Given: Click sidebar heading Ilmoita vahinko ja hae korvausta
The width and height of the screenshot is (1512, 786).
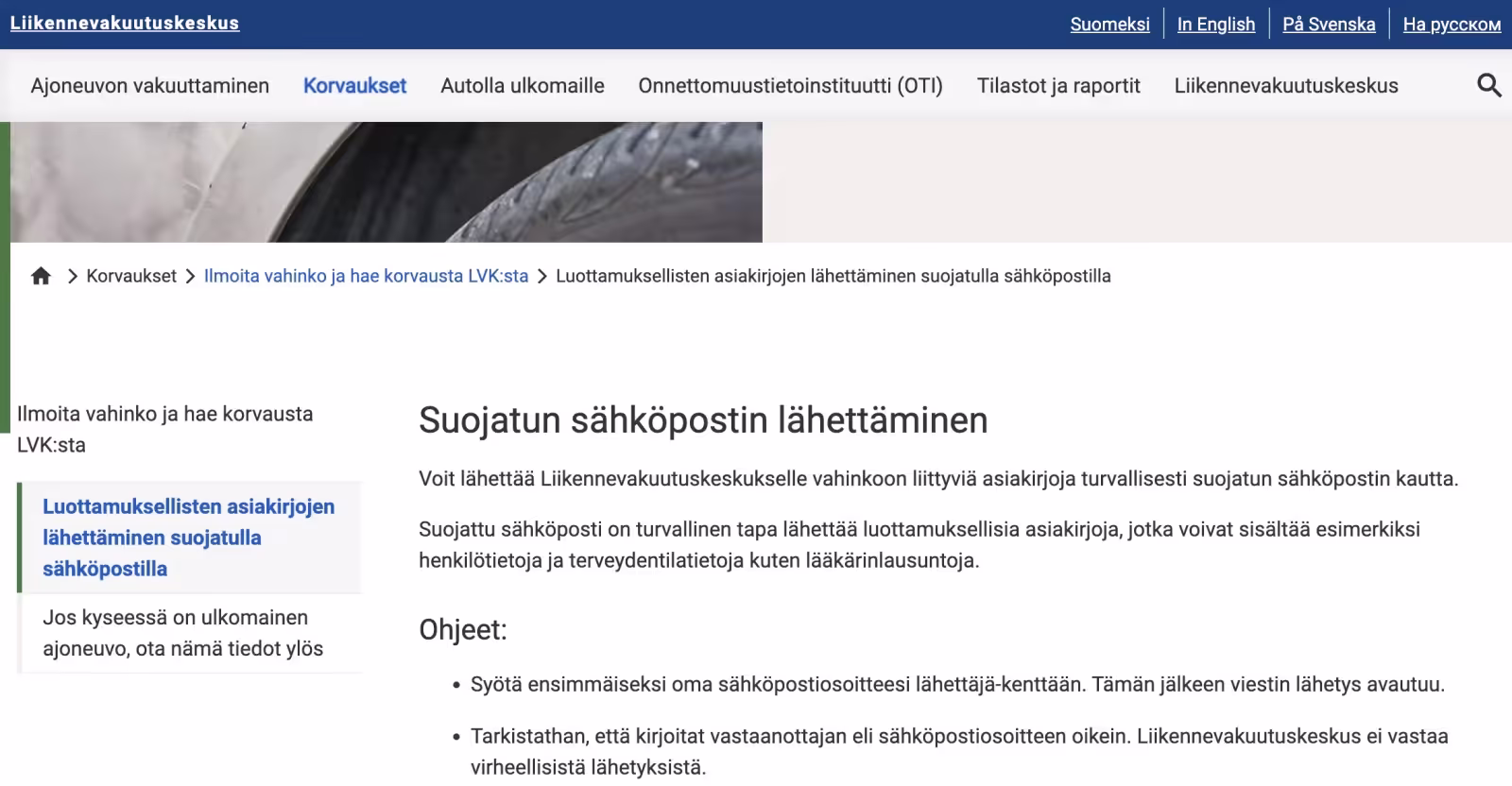Looking at the screenshot, I should pyautogui.click(x=164, y=429).
